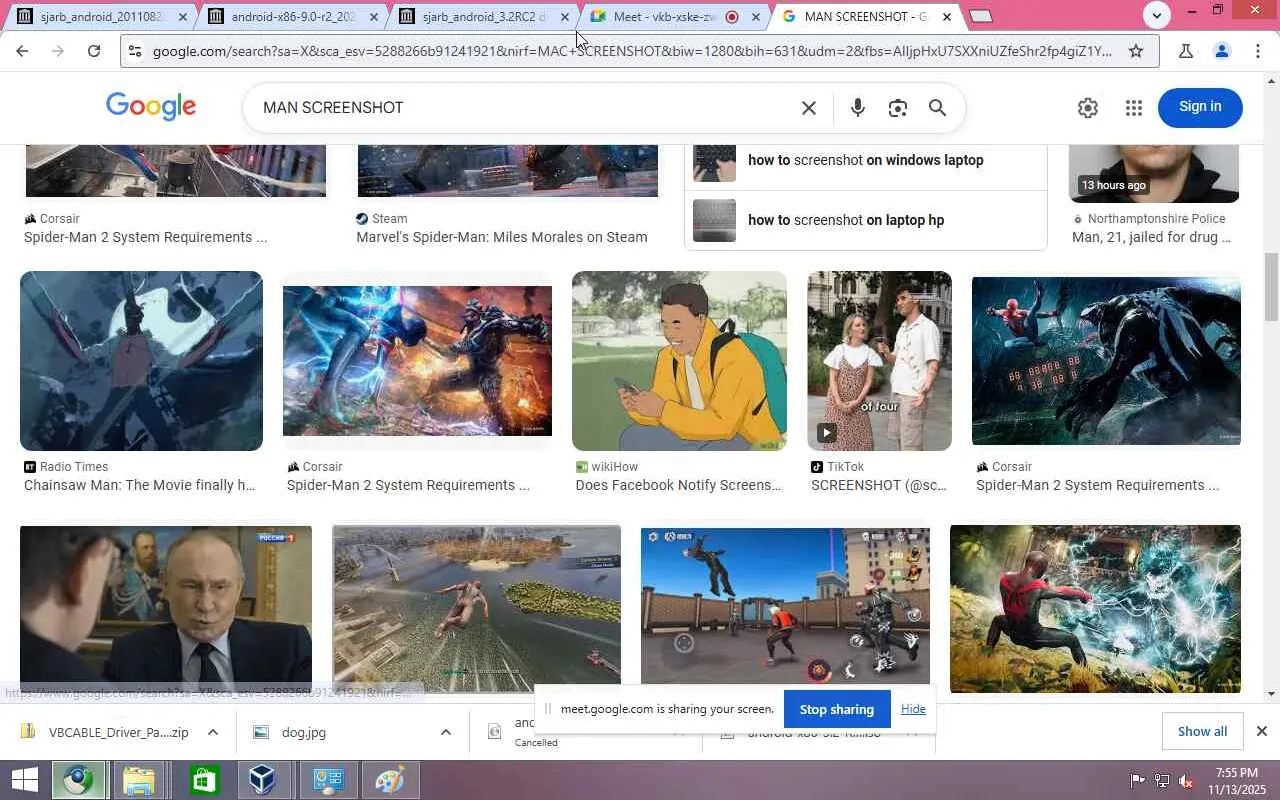
Task: Open File Explorer from the taskbar
Action: coord(139,780)
